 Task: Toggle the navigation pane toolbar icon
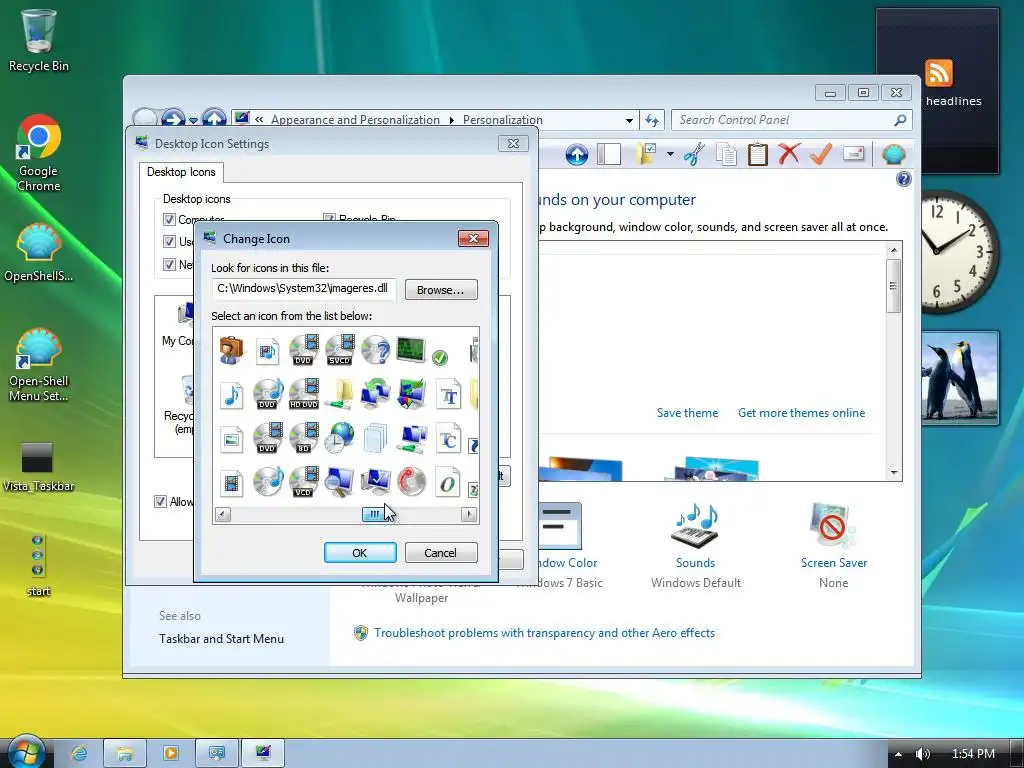[x=609, y=155]
